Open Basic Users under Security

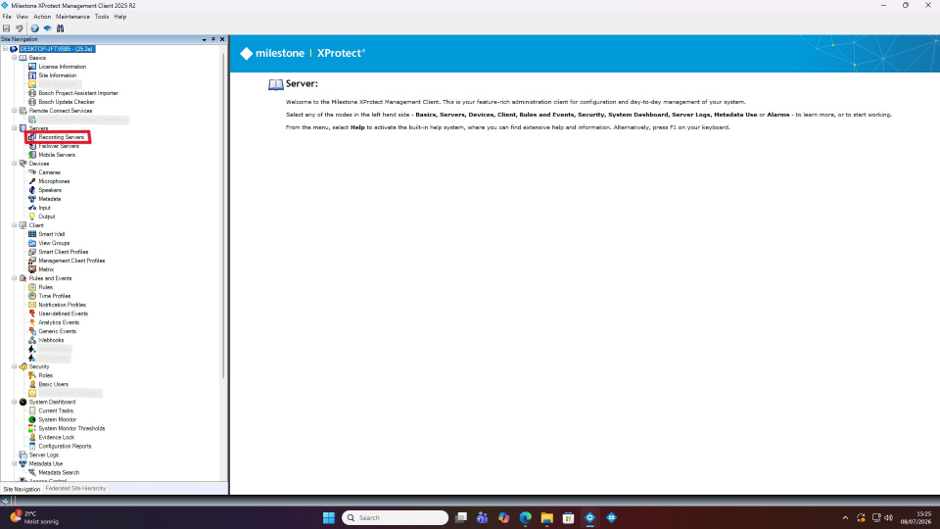click(53, 384)
